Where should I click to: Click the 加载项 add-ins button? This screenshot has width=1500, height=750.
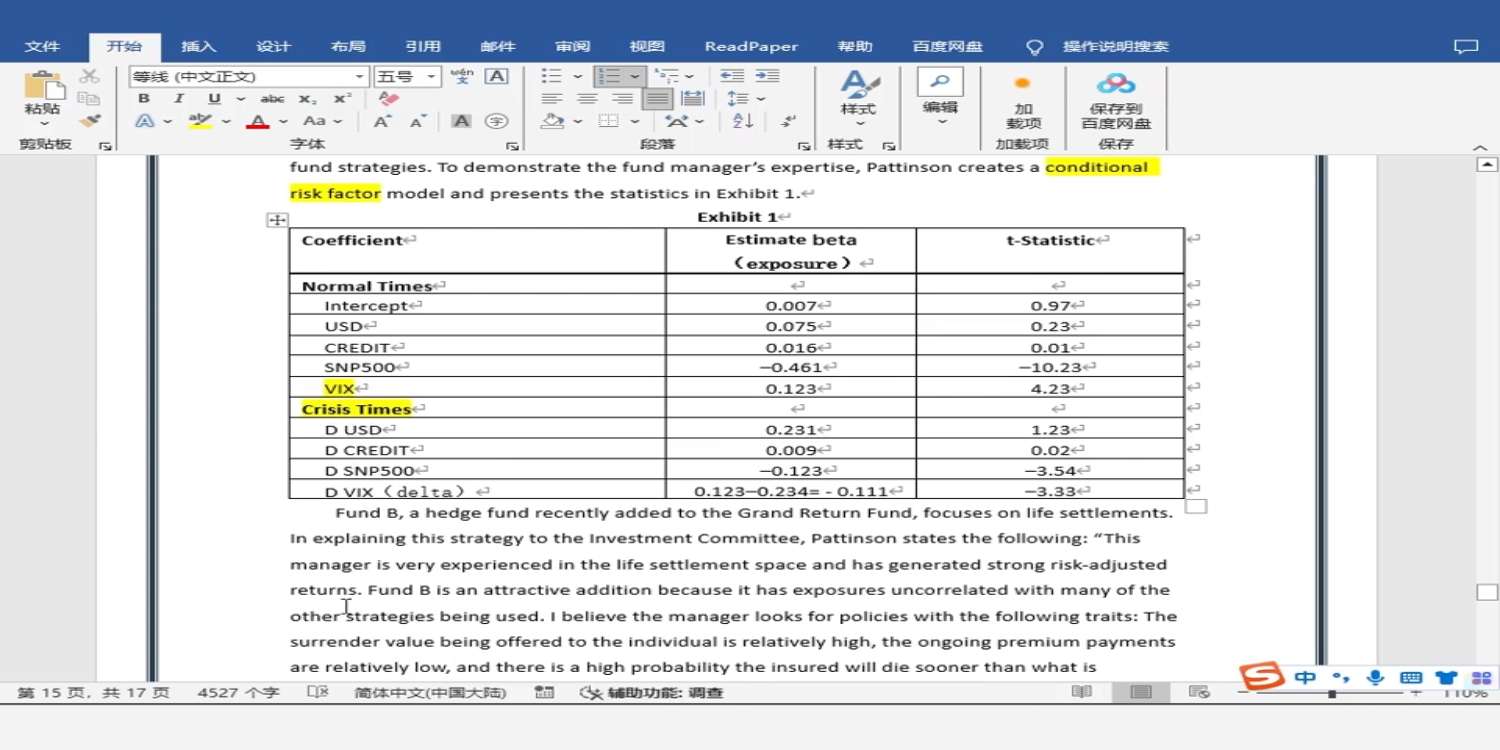coord(1022,102)
